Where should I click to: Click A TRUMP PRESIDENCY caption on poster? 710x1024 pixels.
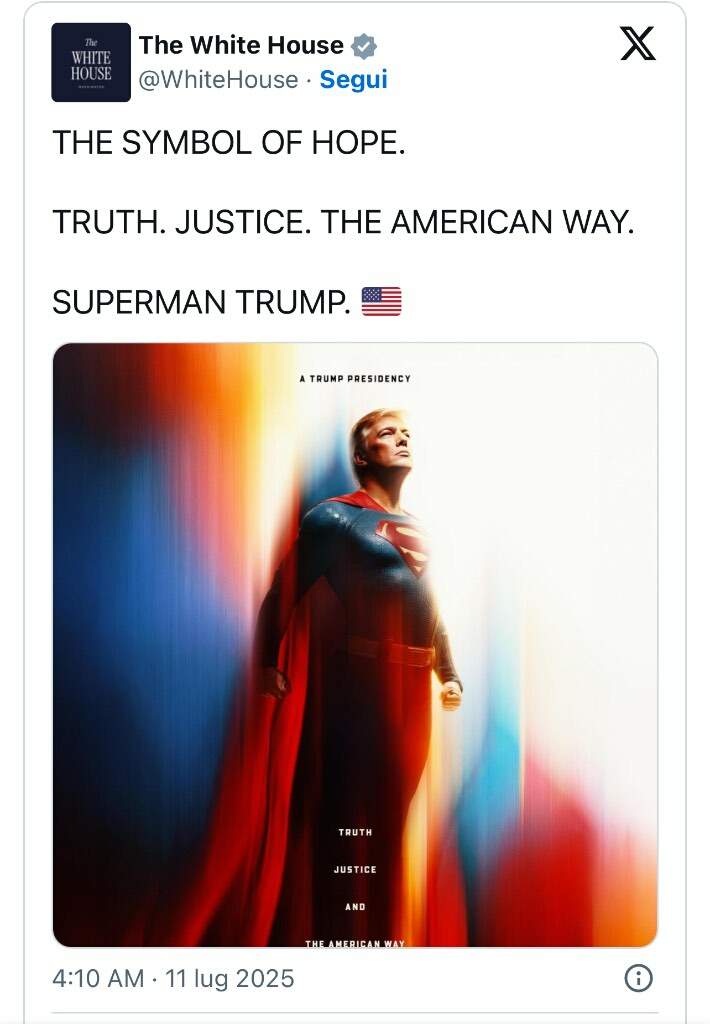(355, 379)
